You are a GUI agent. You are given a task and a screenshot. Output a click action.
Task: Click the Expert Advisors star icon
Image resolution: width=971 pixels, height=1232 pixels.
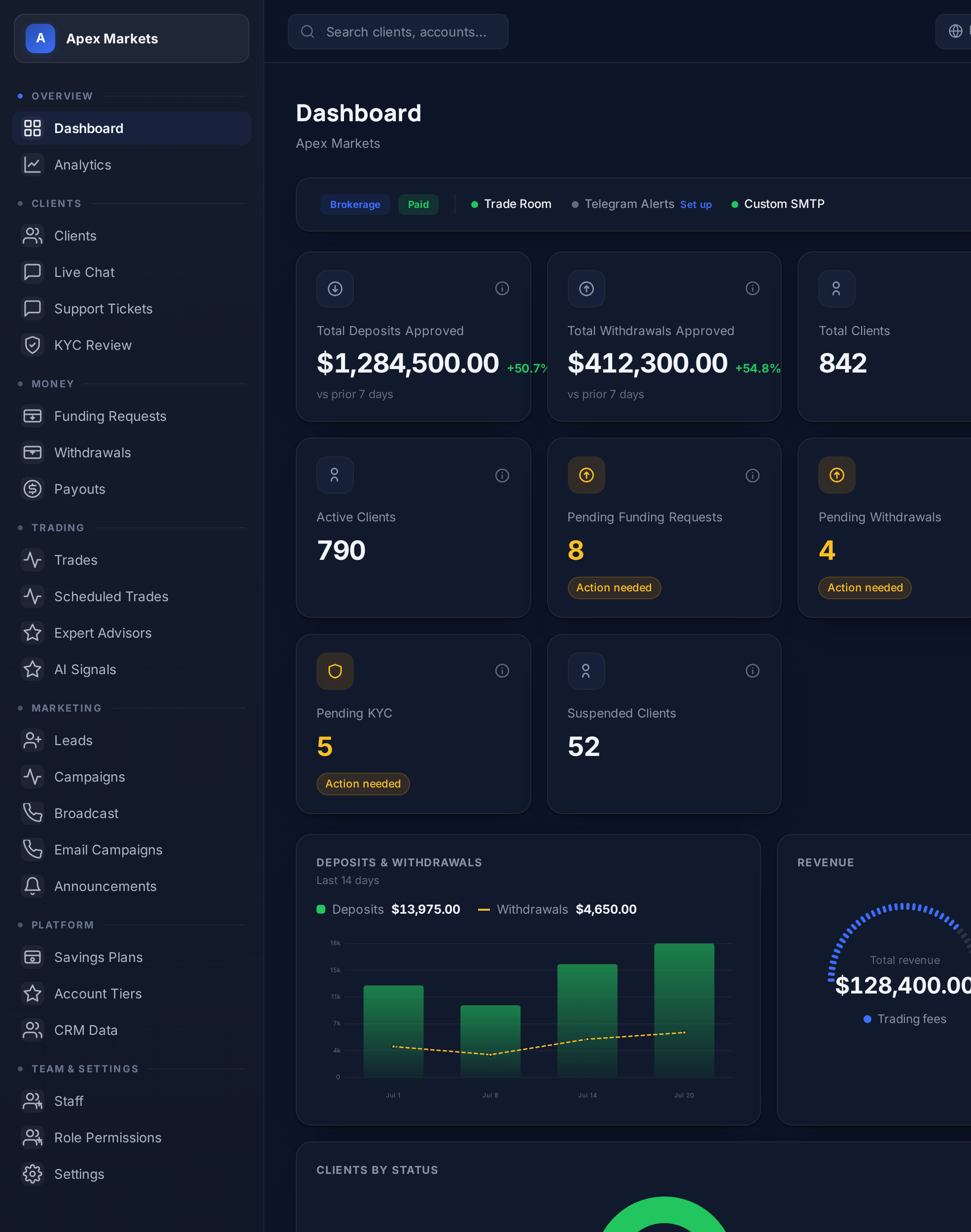33,632
